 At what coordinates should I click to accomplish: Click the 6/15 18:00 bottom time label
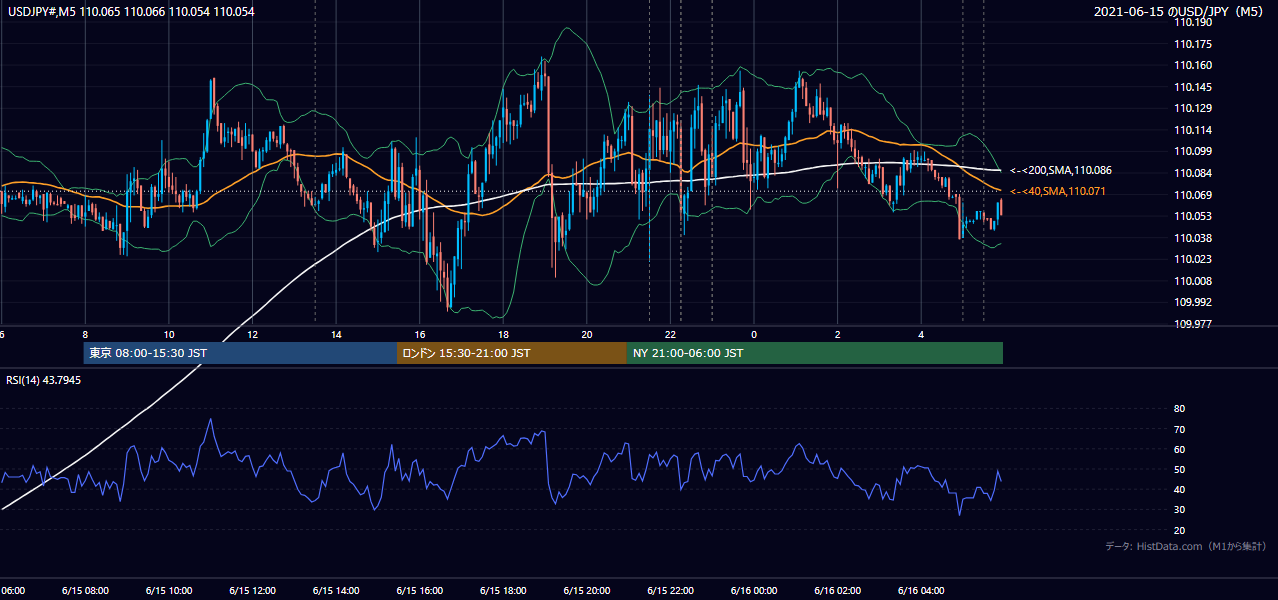503,590
